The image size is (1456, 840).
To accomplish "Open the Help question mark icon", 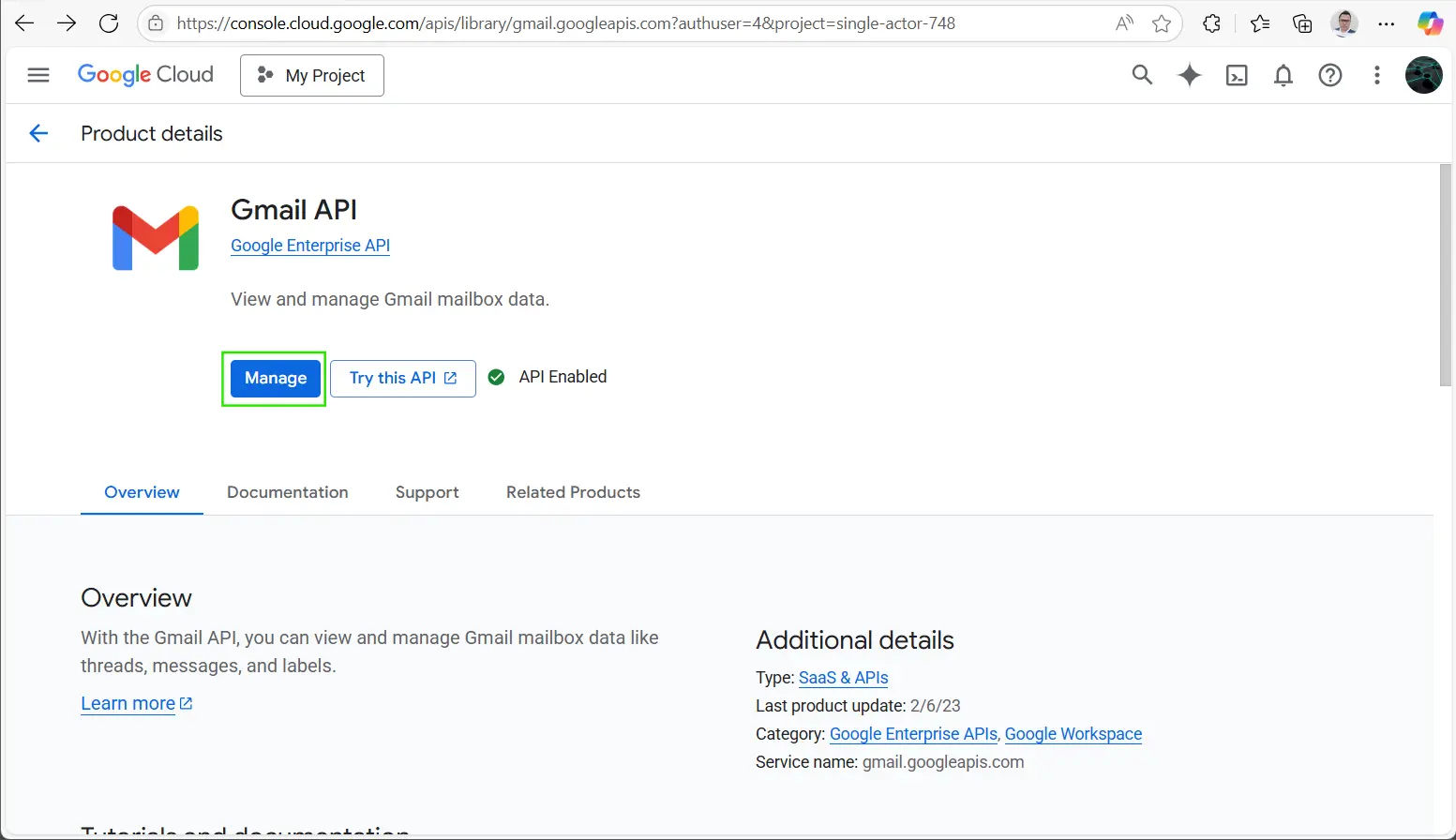I will (x=1330, y=76).
